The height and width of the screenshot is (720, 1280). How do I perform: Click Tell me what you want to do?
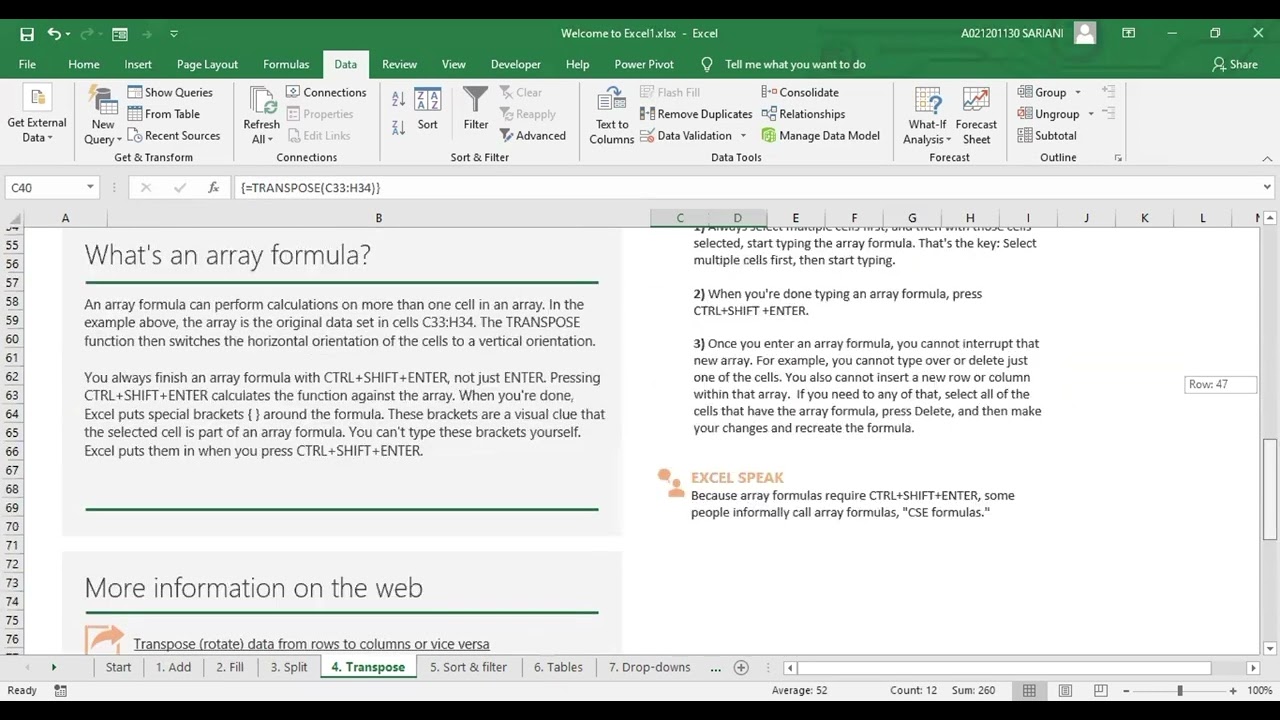coord(795,64)
